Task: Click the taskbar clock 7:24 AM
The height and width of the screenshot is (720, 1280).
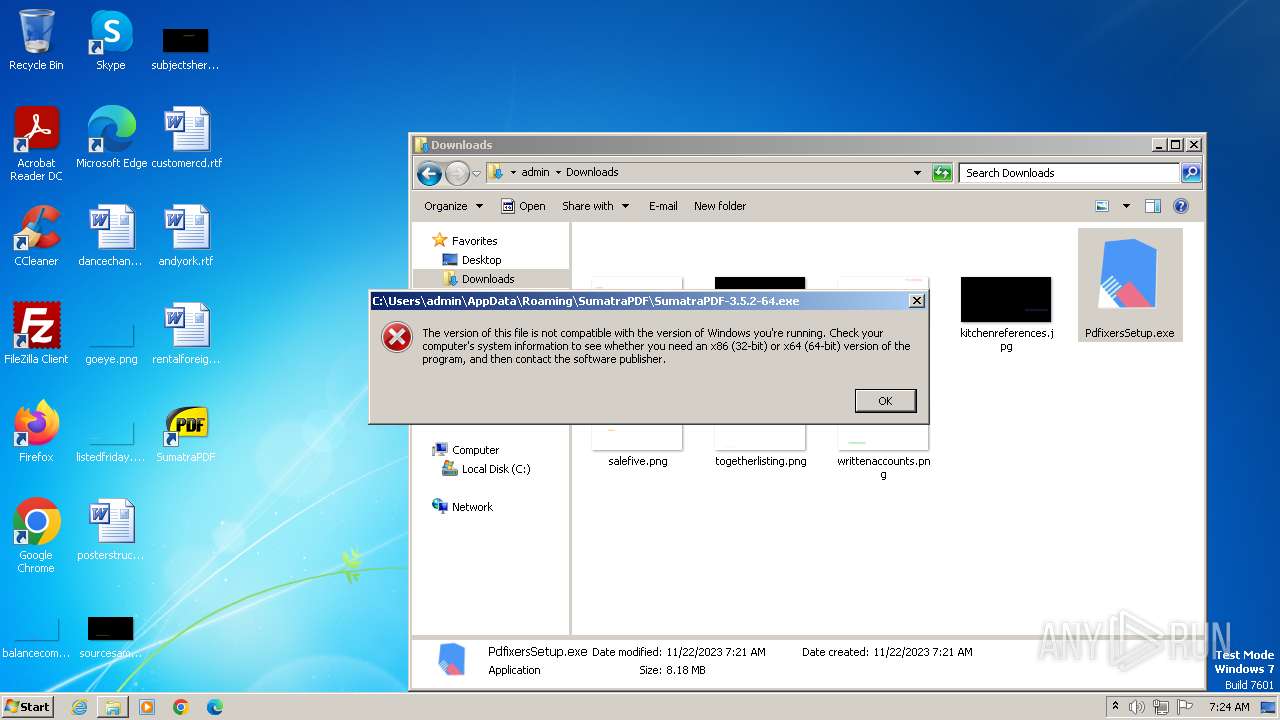Action: pyautogui.click(x=1229, y=707)
